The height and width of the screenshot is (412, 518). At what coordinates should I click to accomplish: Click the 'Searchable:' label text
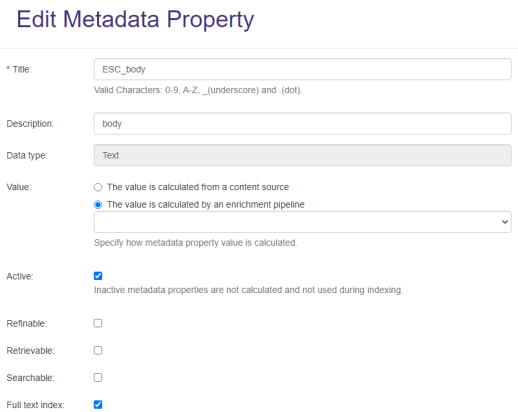point(30,378)
